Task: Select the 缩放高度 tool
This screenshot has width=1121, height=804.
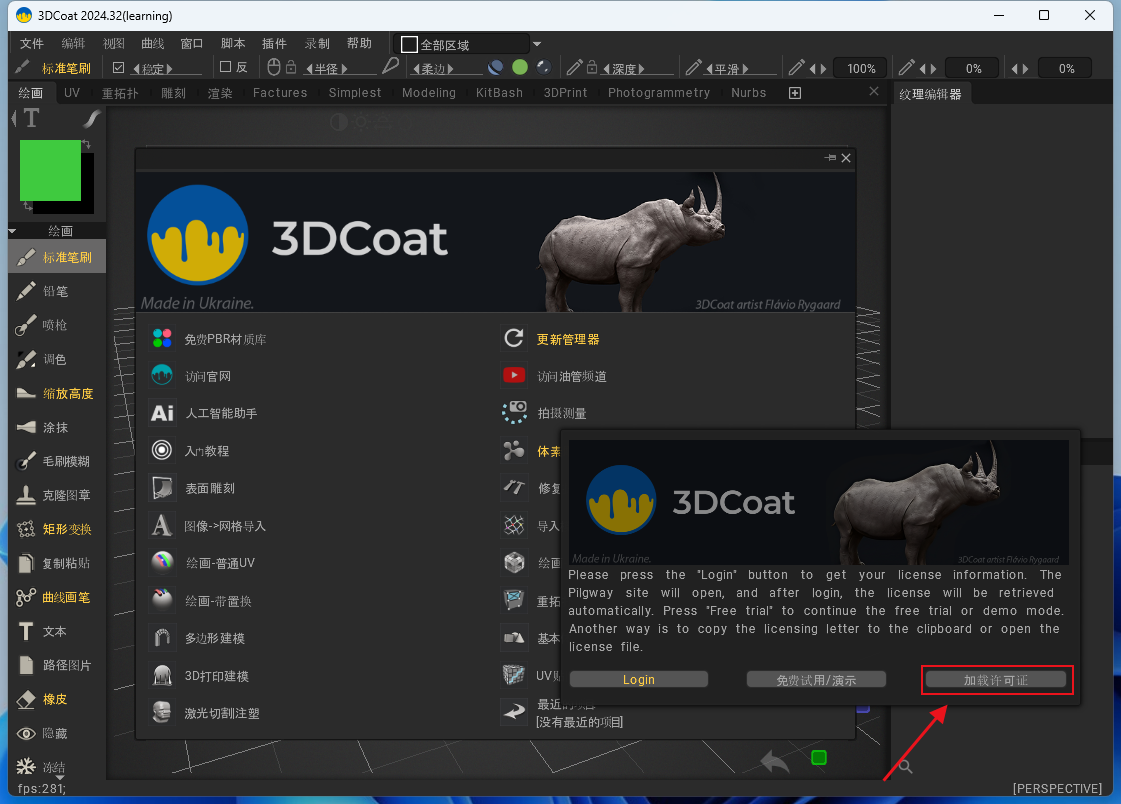Action: (x=57, y=393)
